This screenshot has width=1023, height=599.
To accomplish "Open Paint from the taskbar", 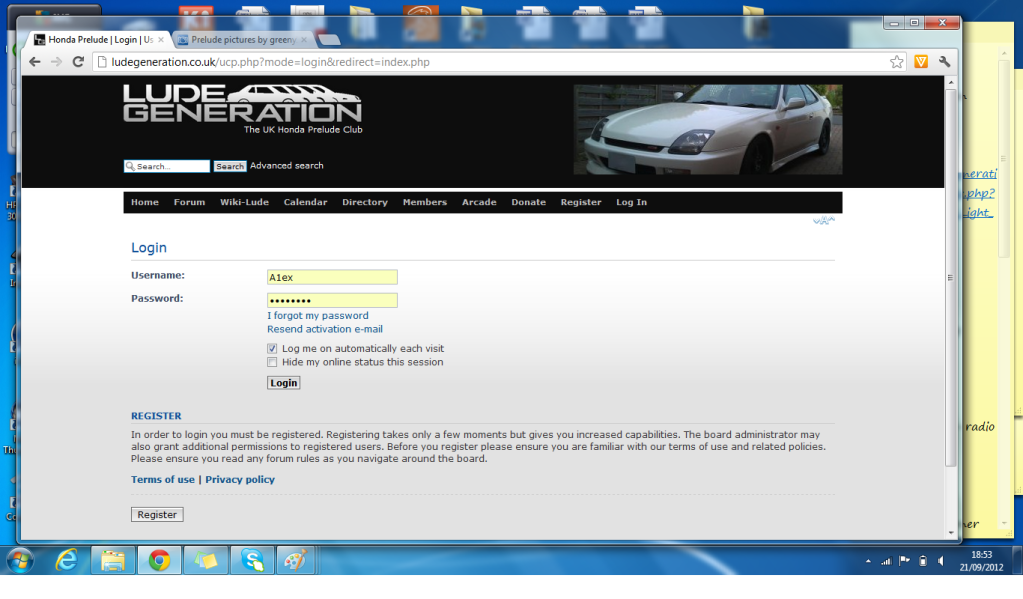I will click(296, 561).
